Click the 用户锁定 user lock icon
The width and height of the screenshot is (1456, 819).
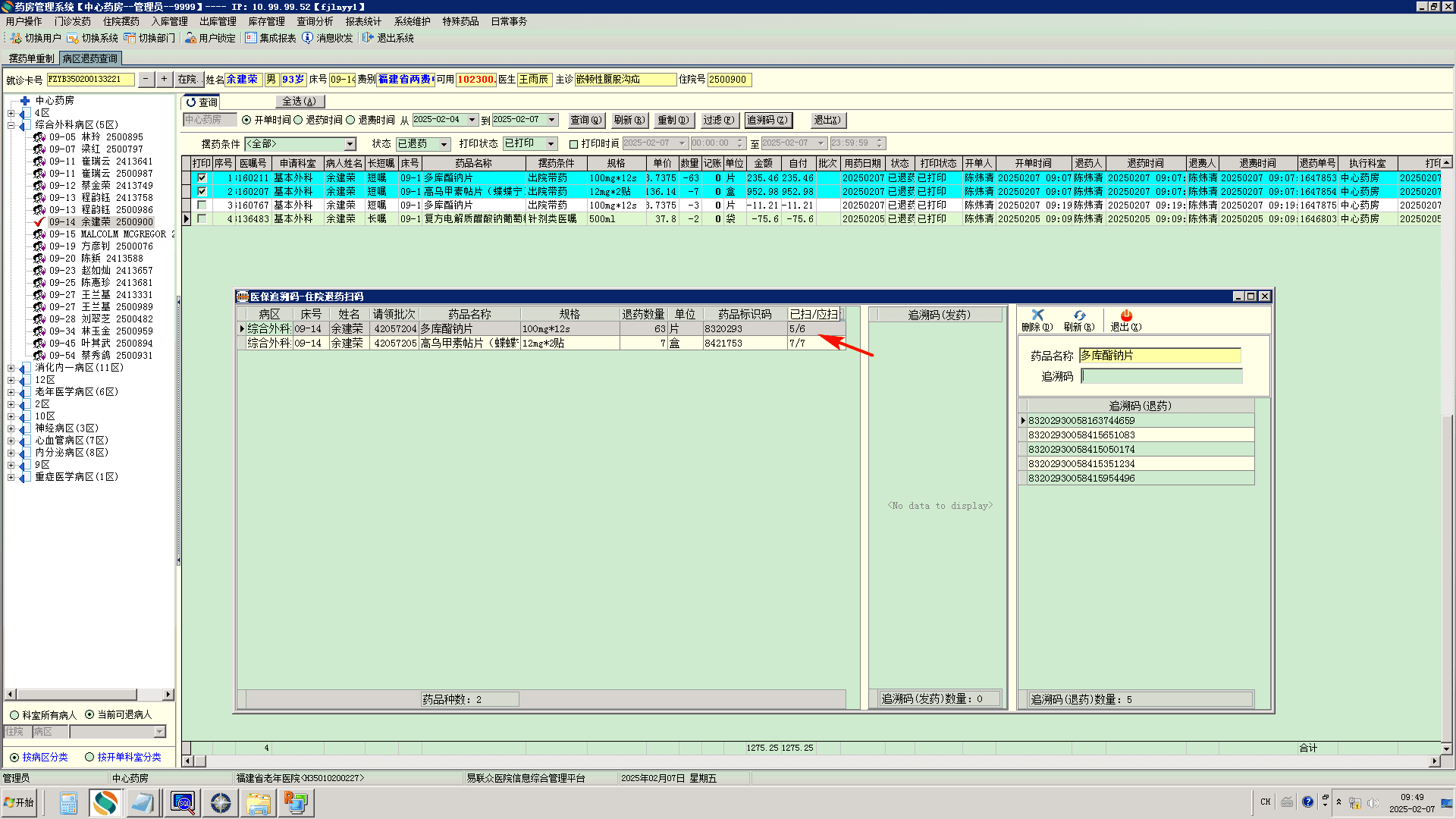pos(190,38)
